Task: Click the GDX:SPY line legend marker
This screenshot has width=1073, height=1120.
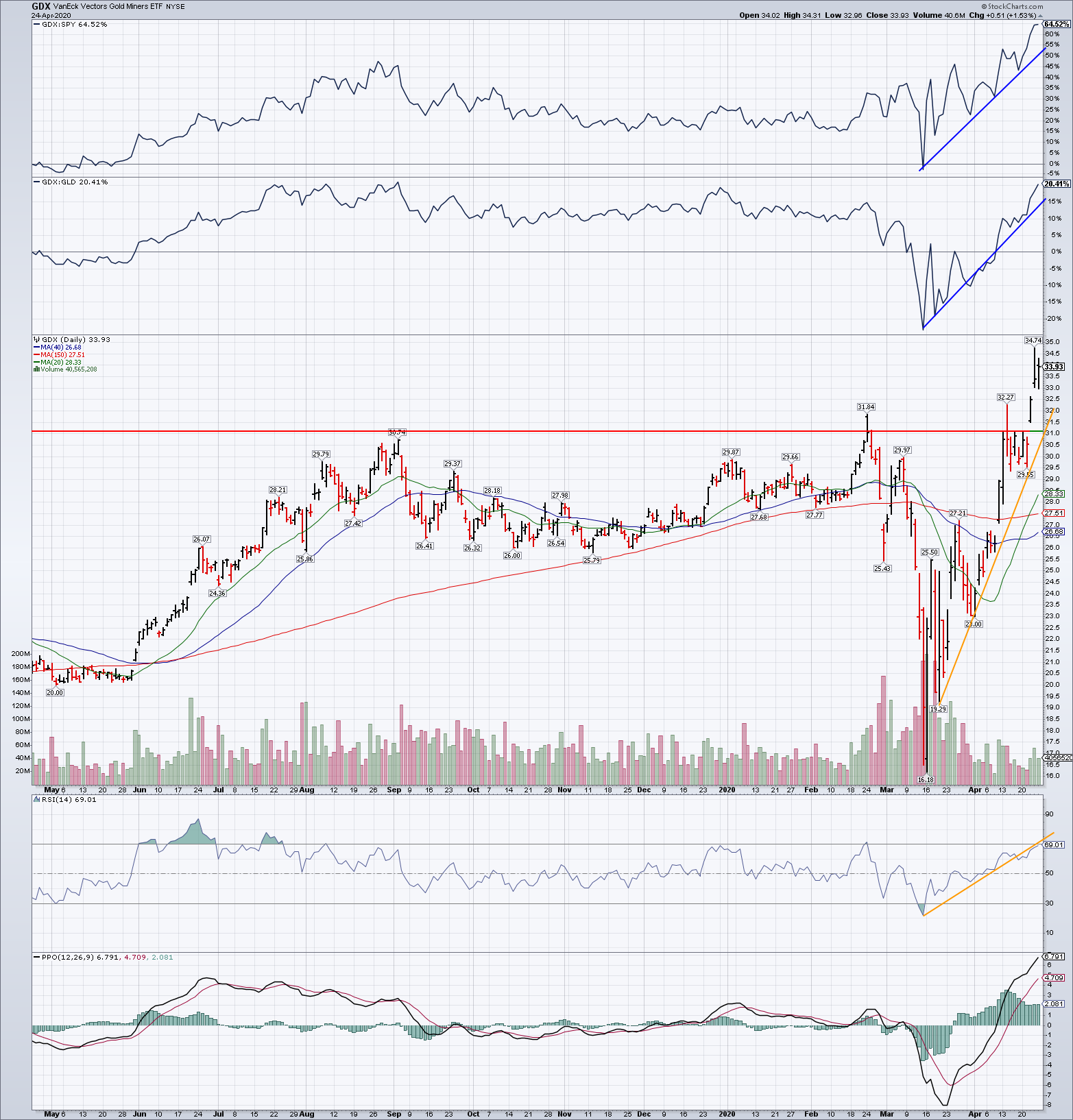Action: click(37, 25)
